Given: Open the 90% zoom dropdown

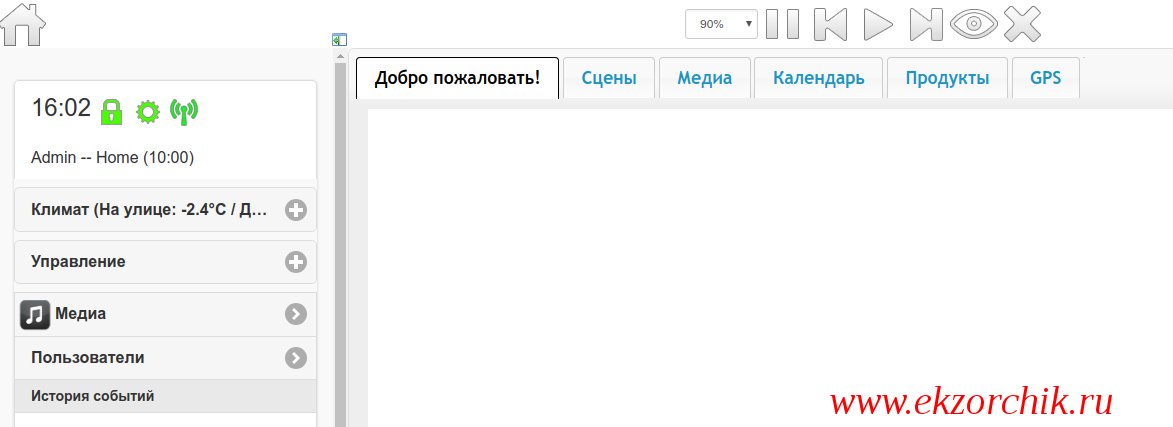Looking at the screenshot, I should [x=721, y=24].
